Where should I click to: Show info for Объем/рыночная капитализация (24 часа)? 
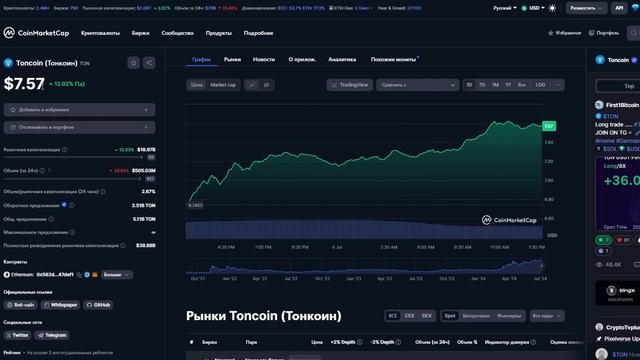(x=103, y=191)
